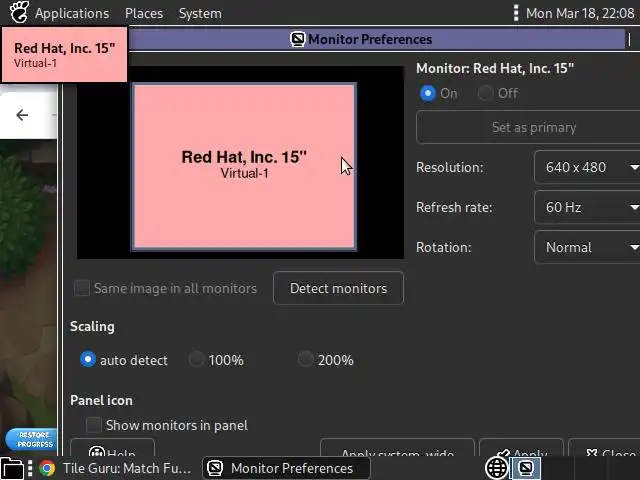Open the Refresh rate dropdown showing 60 Hz
The height and width of the screenshot is (480, 640).
click(587, 207)
